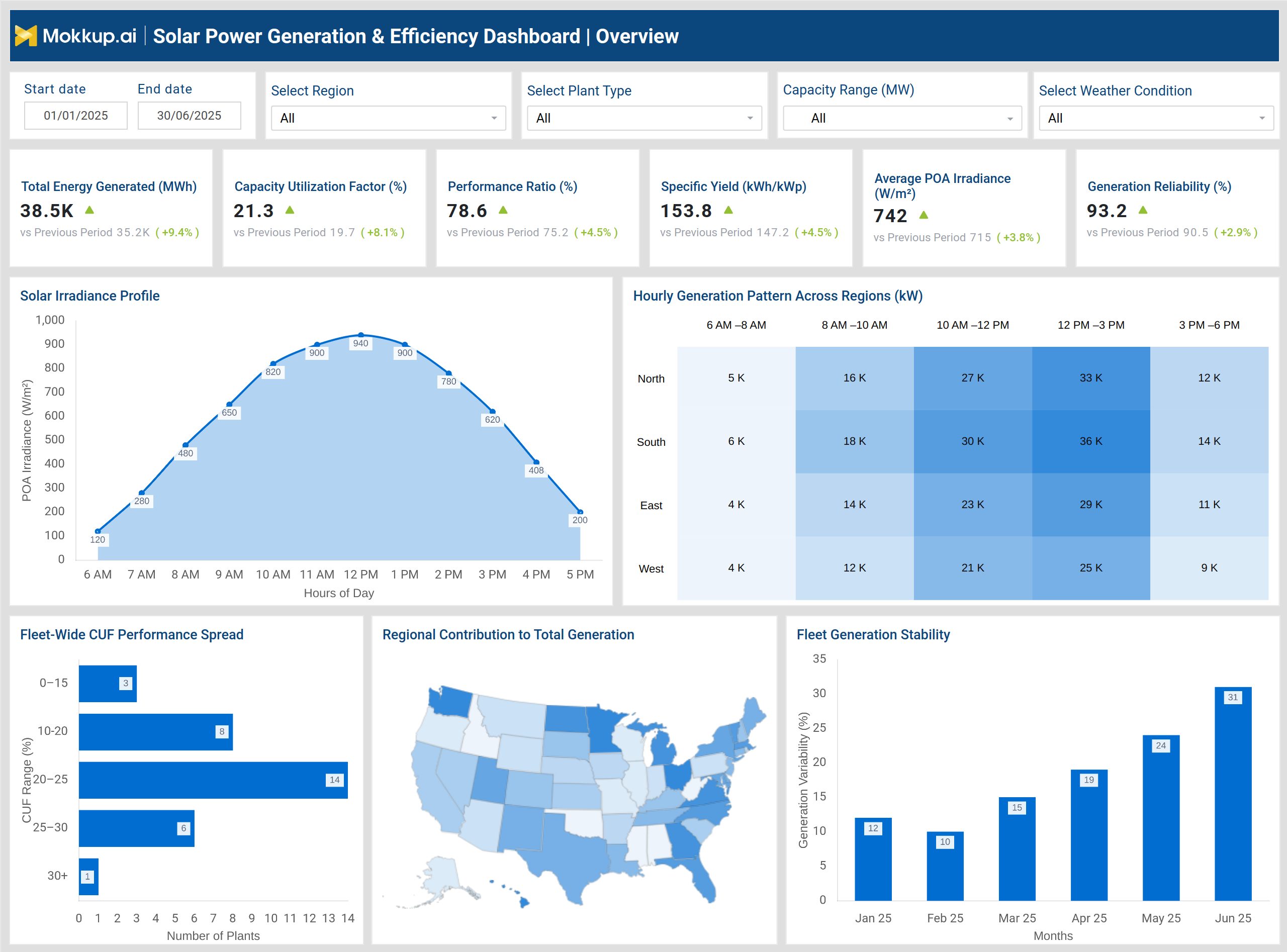Click the South row label in heatmap
Image resolution: width=1287 pixels, height=952 pixels.
(x=651, y=442)
